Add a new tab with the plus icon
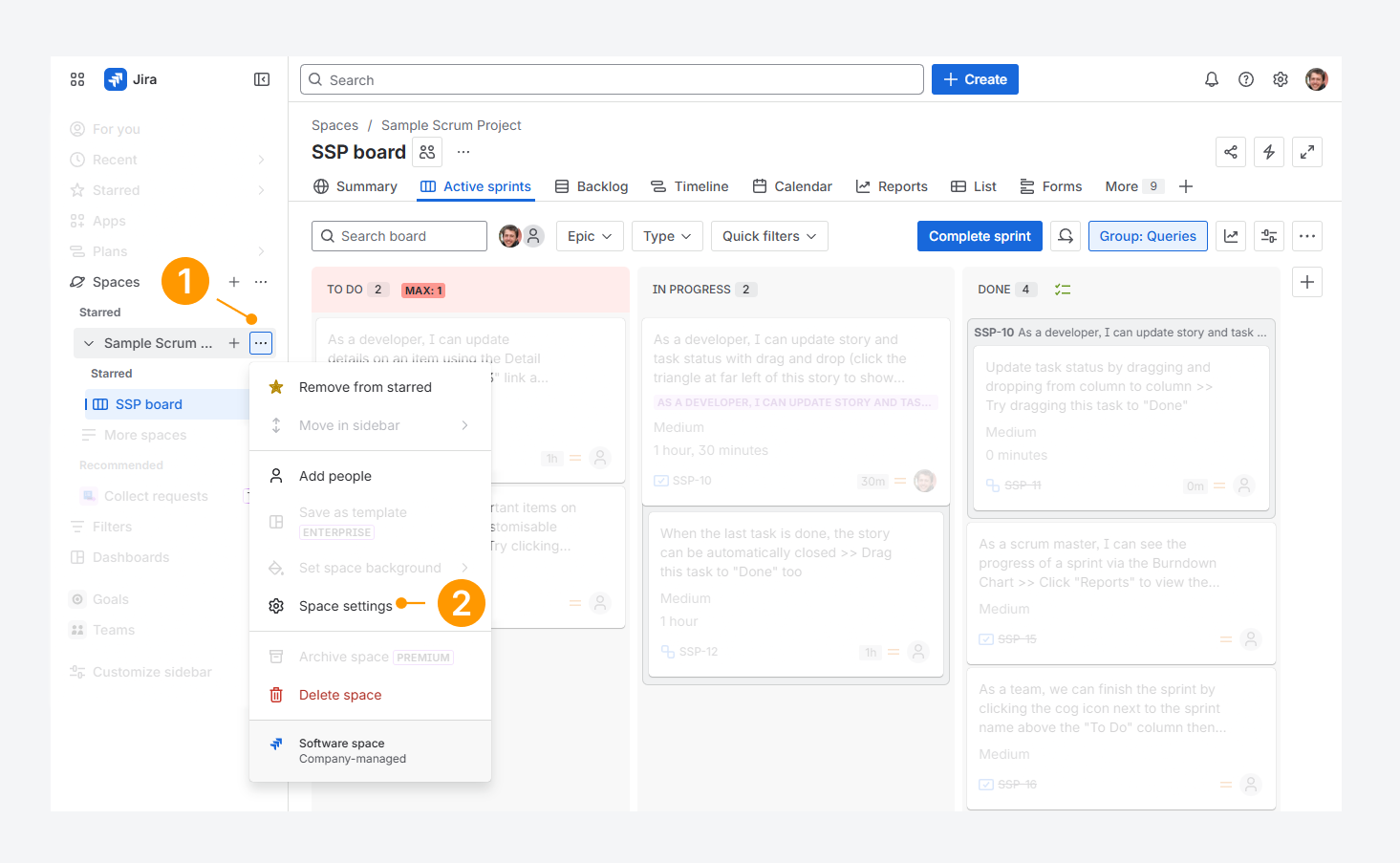The width and height of the screenshot is (1400, 863). 1186,186
